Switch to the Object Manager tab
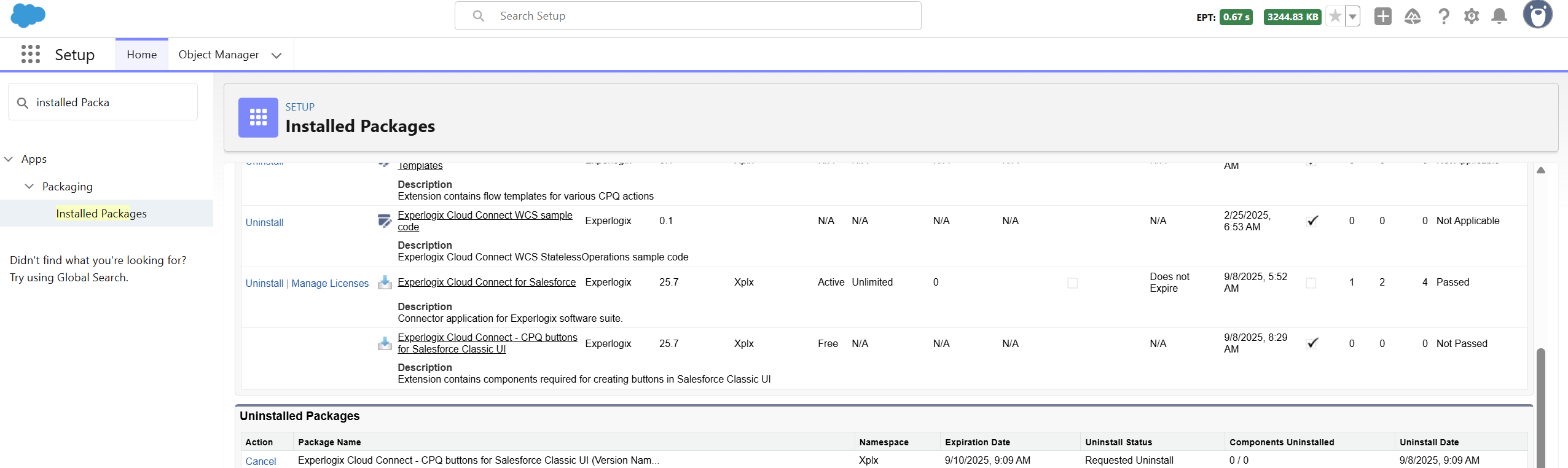Image resolution: width=1568 pixels, height=468 pixels. tap(219, 55)
